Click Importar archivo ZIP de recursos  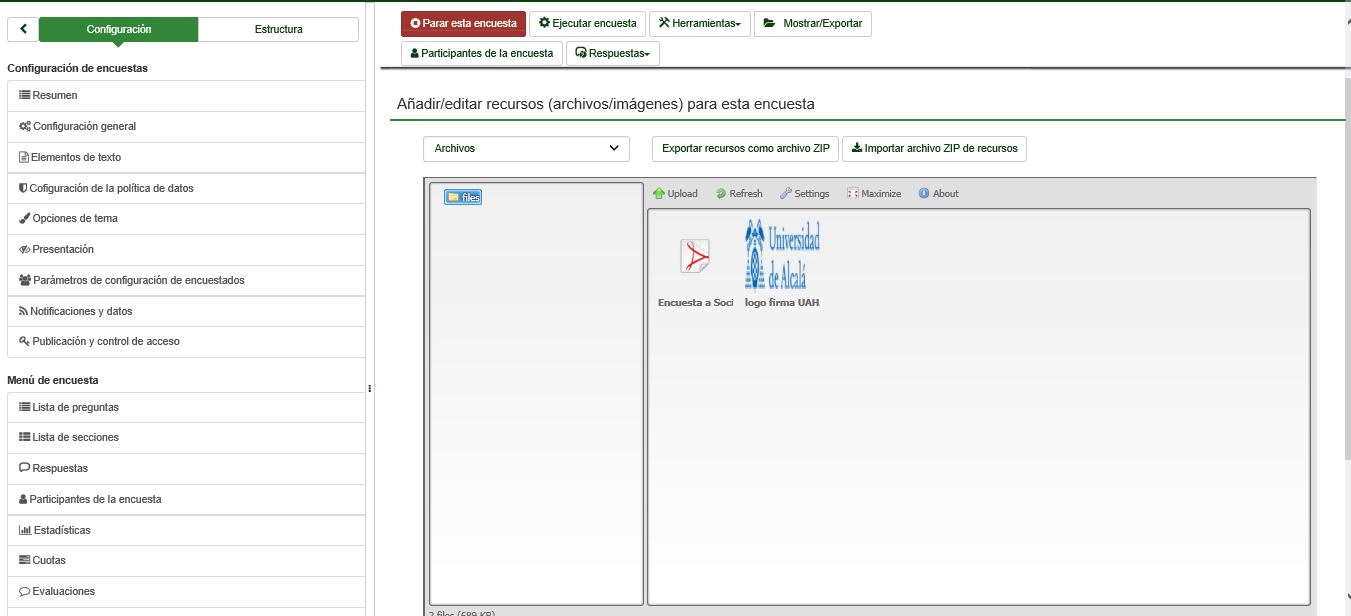coord(934,149)
